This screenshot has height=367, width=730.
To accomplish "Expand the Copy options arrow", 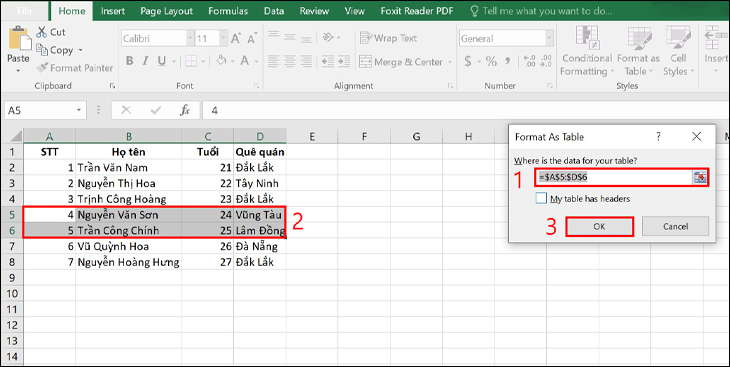I will tap(80, 50).
